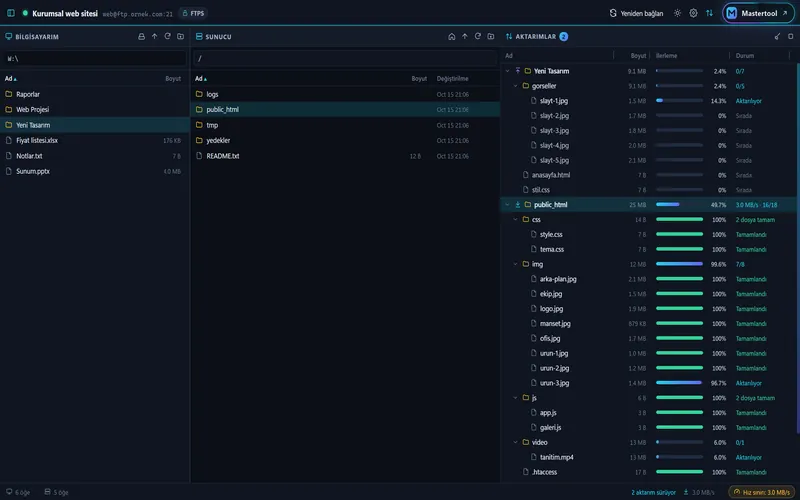Click 2 aktarım sürüyor status text
Viewport: 800px width, 500px height.
(x=653, y=492)
